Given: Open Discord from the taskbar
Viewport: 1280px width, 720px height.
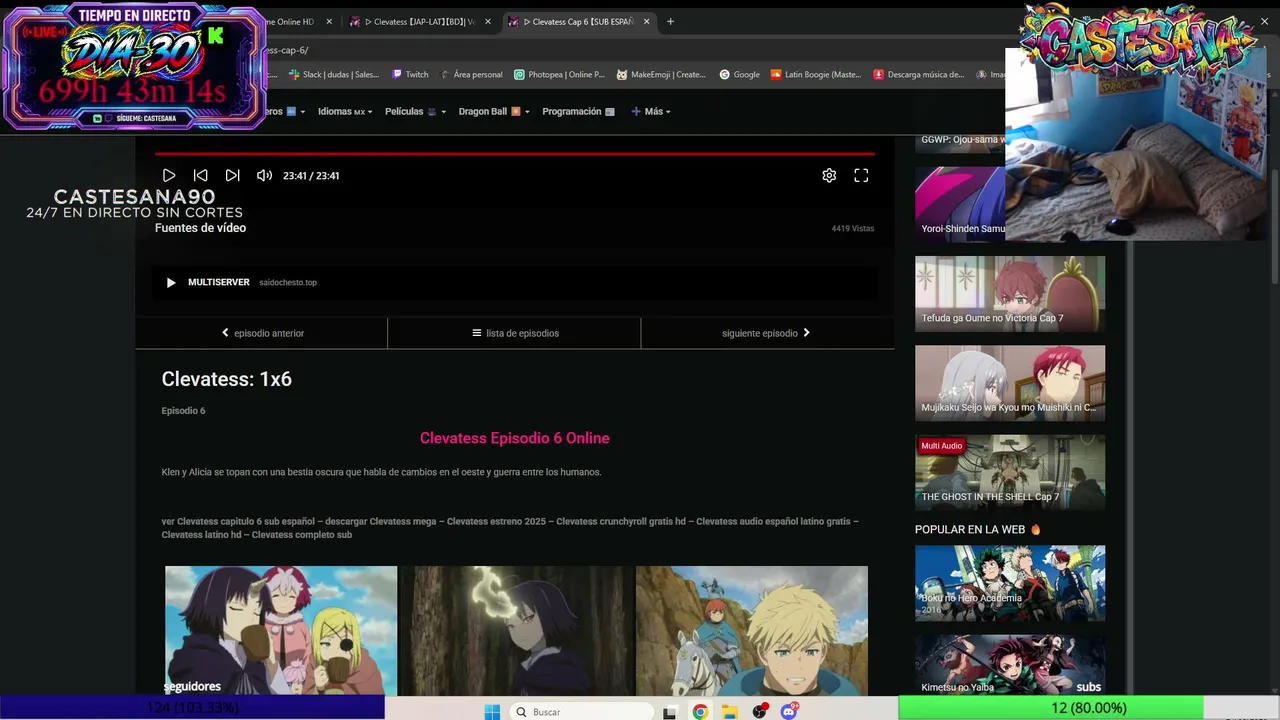Looking at the screenshot, I should [790, 712].
